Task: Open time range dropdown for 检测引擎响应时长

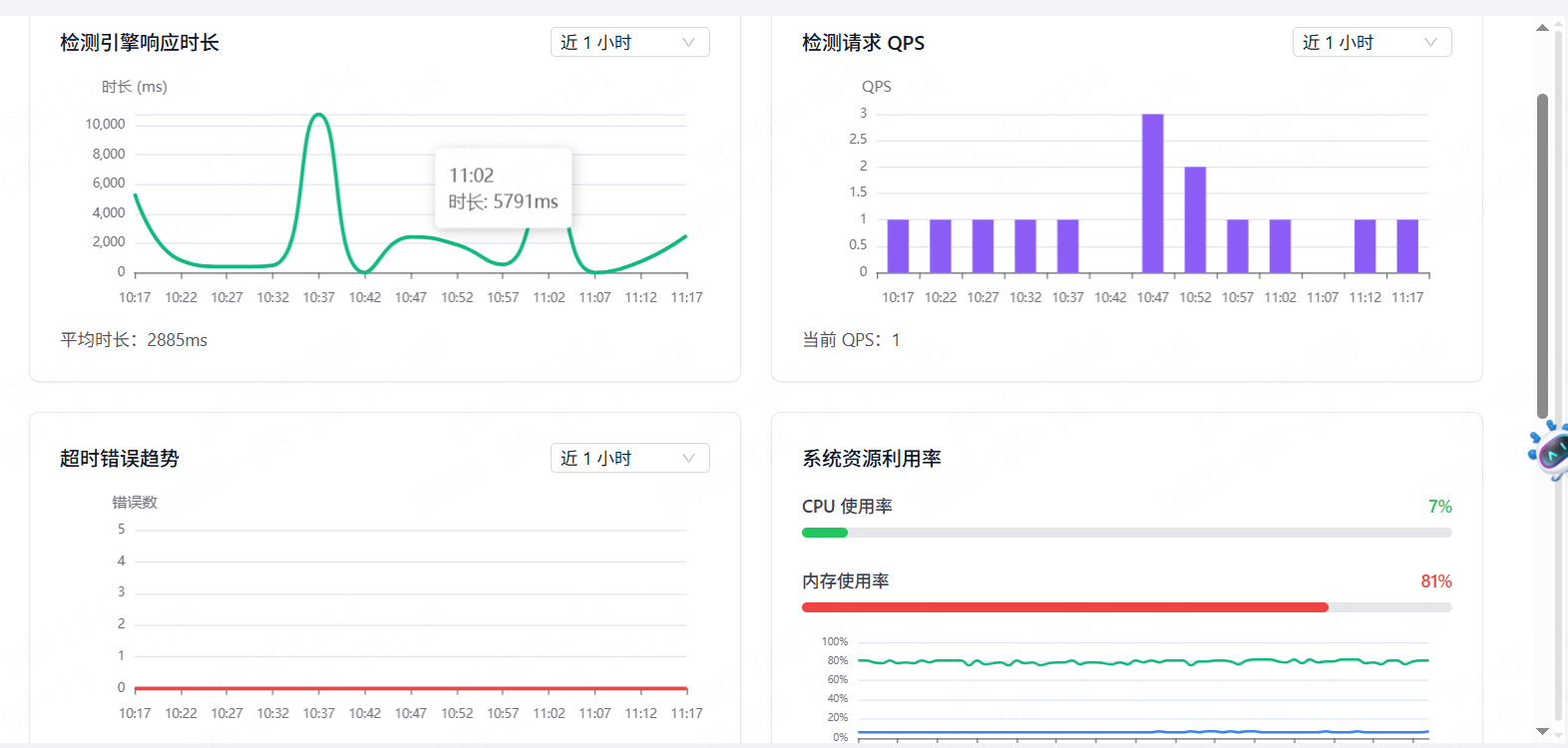Action: (629, 42)
